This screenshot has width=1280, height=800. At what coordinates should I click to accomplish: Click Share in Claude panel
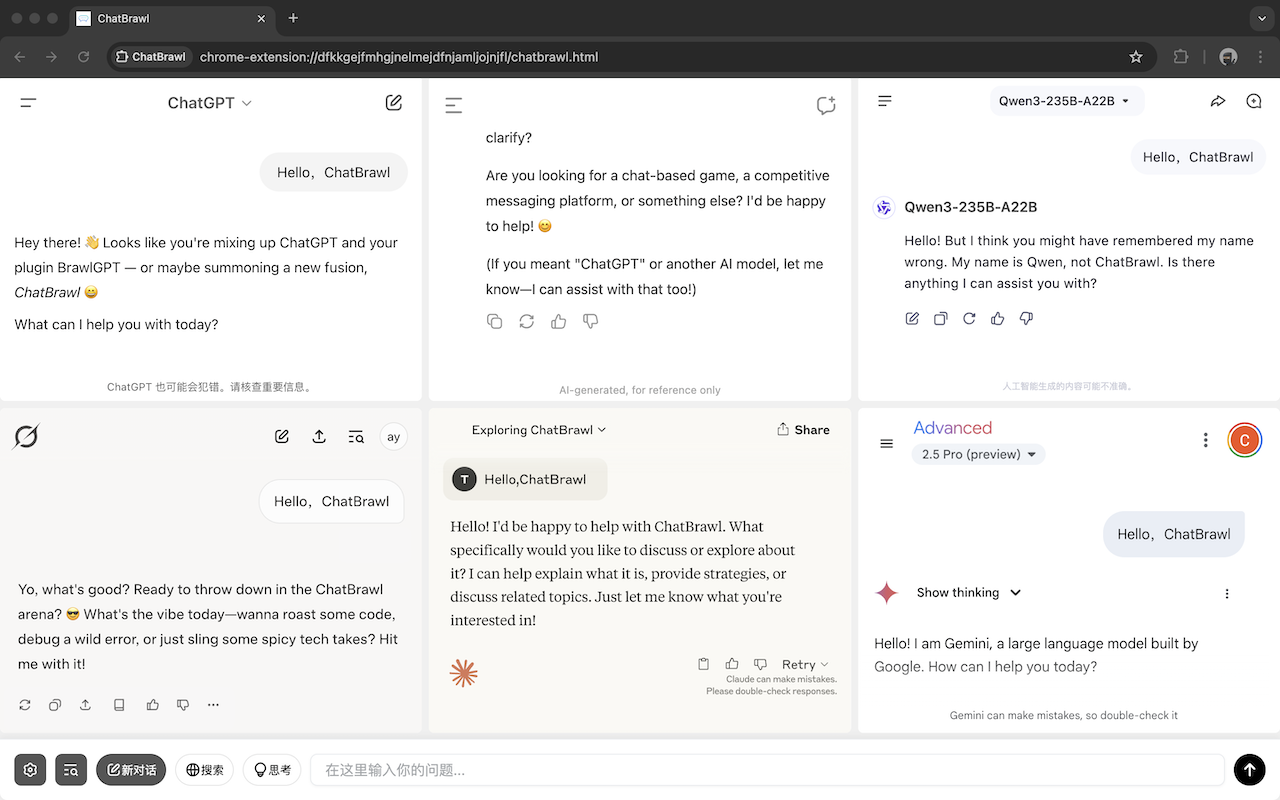(x=803, y=430)
